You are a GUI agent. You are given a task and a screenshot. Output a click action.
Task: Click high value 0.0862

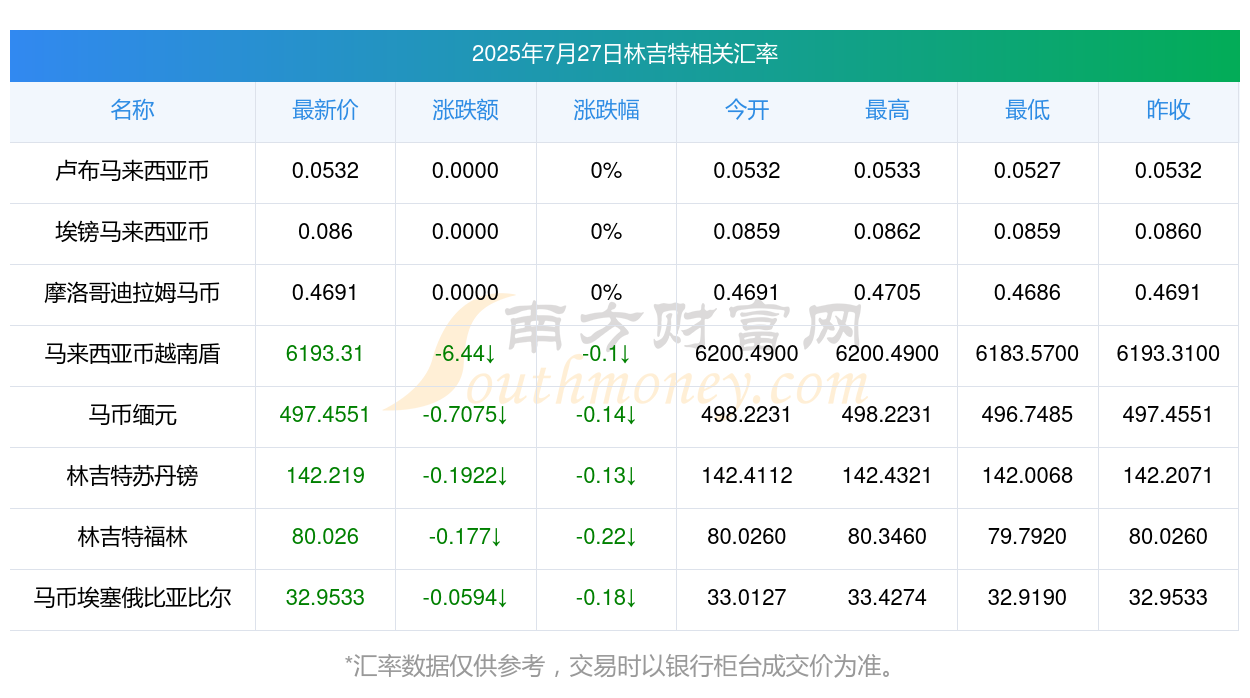click(x=887, y=232)
